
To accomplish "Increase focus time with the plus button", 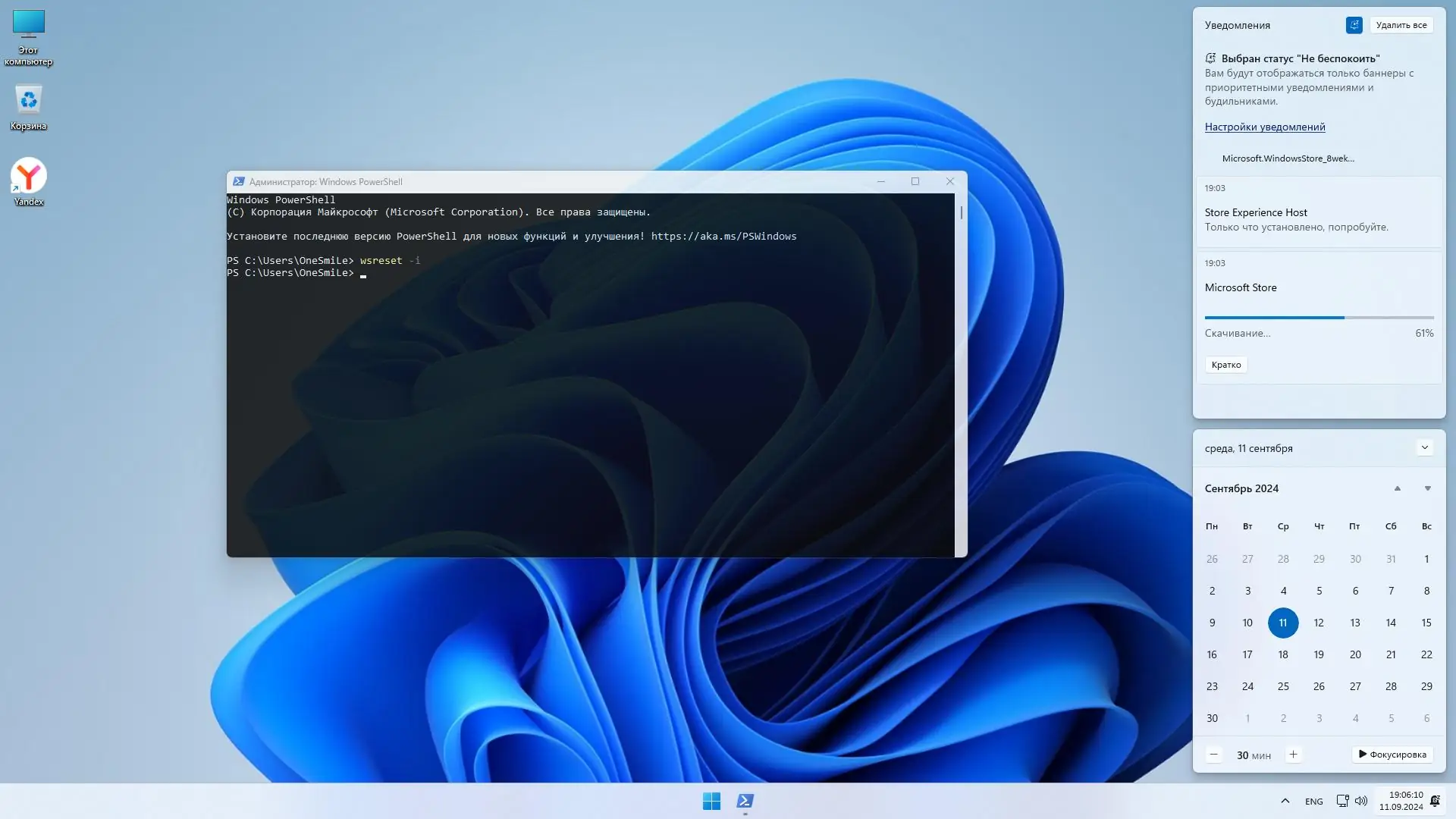I will [1293, 755].
